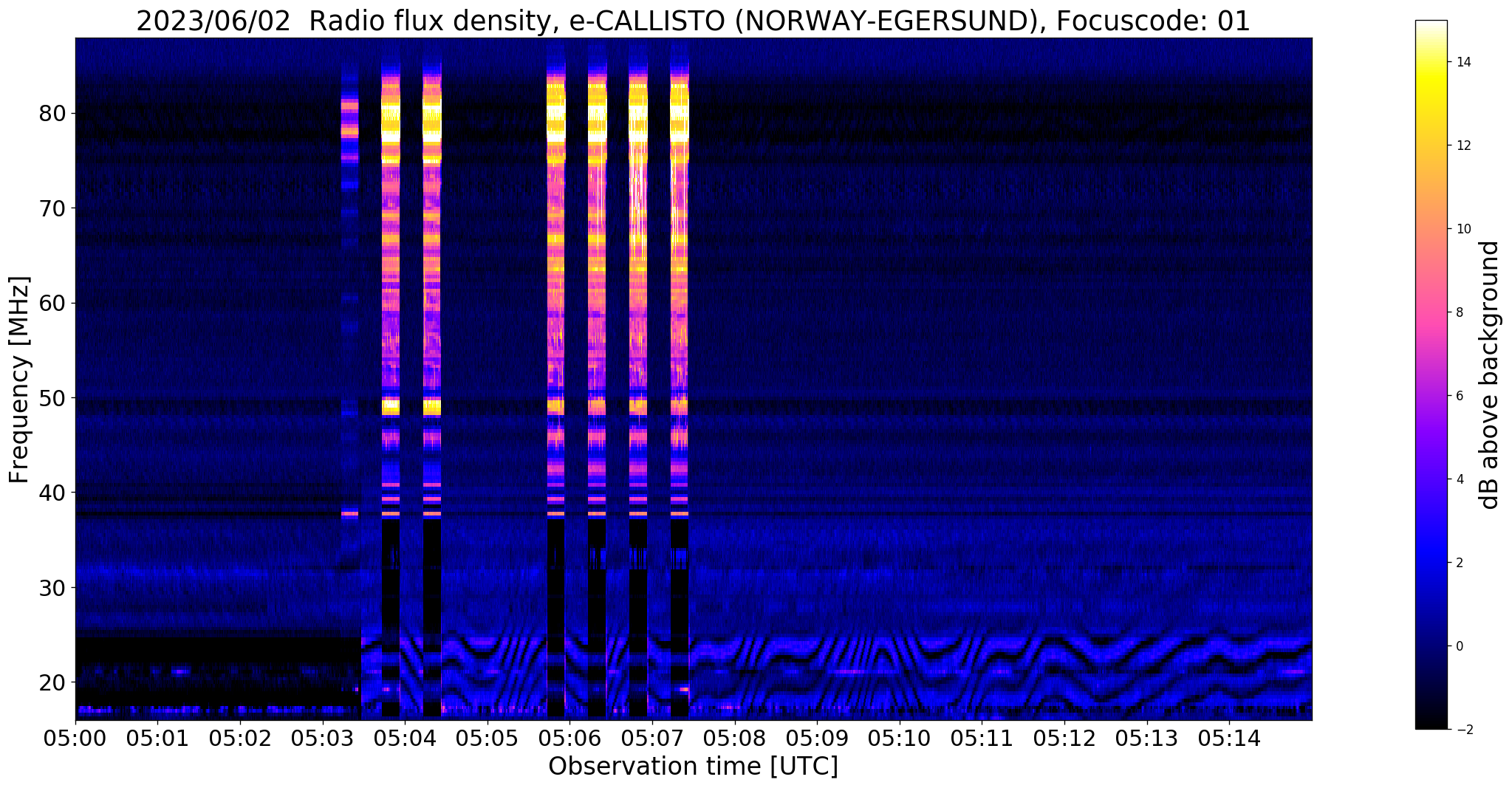Click the time tick '05:07'
Image resolution: width=1512 pixels, height=788 pixels.
(652, 737)
